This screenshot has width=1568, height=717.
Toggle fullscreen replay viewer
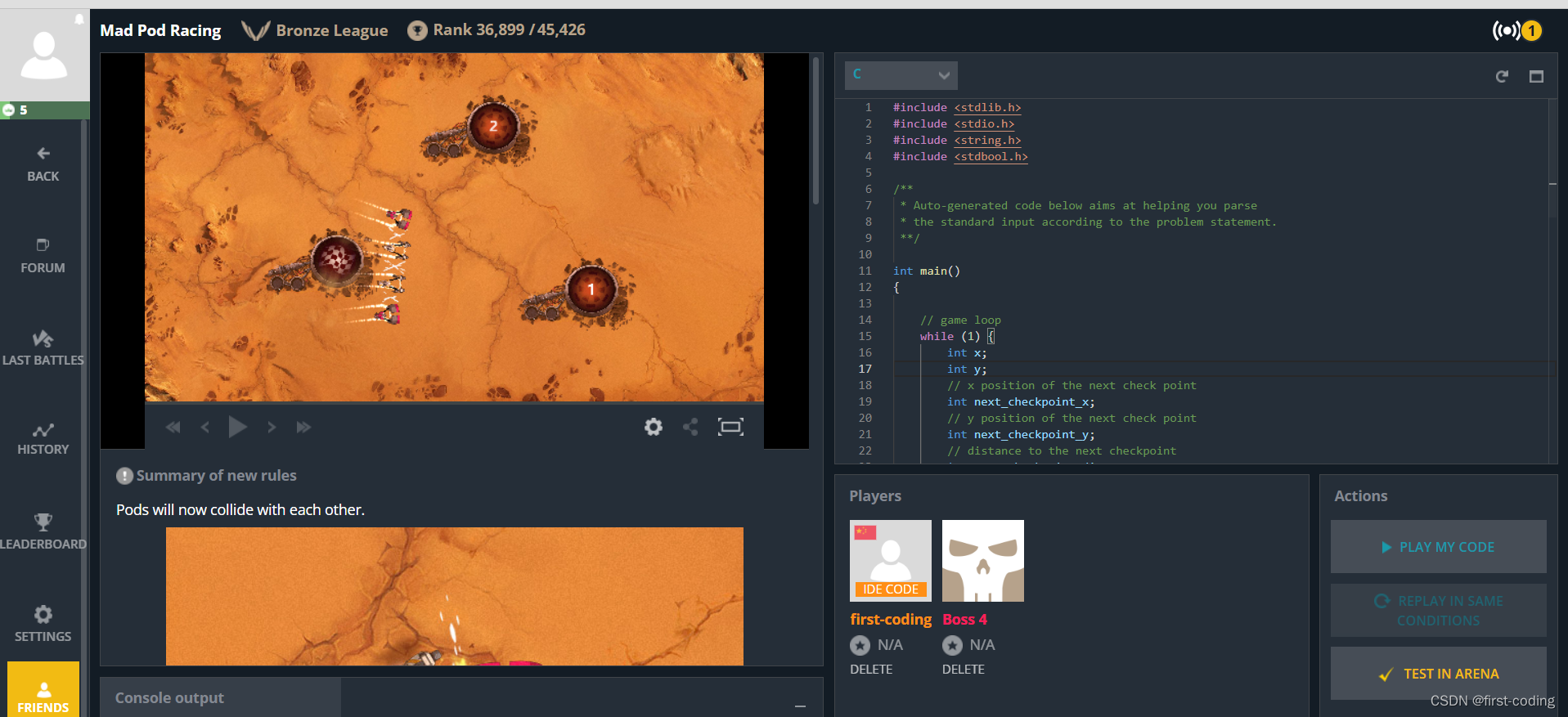(730, 427)
